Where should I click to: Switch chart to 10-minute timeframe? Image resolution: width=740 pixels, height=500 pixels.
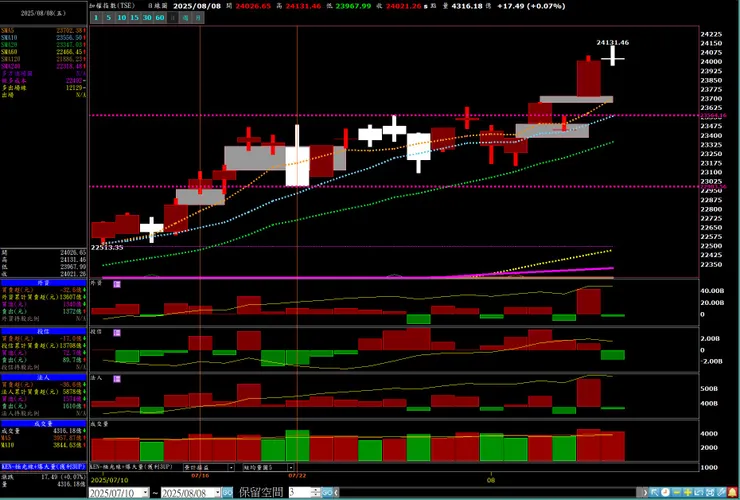coord(121,17)
